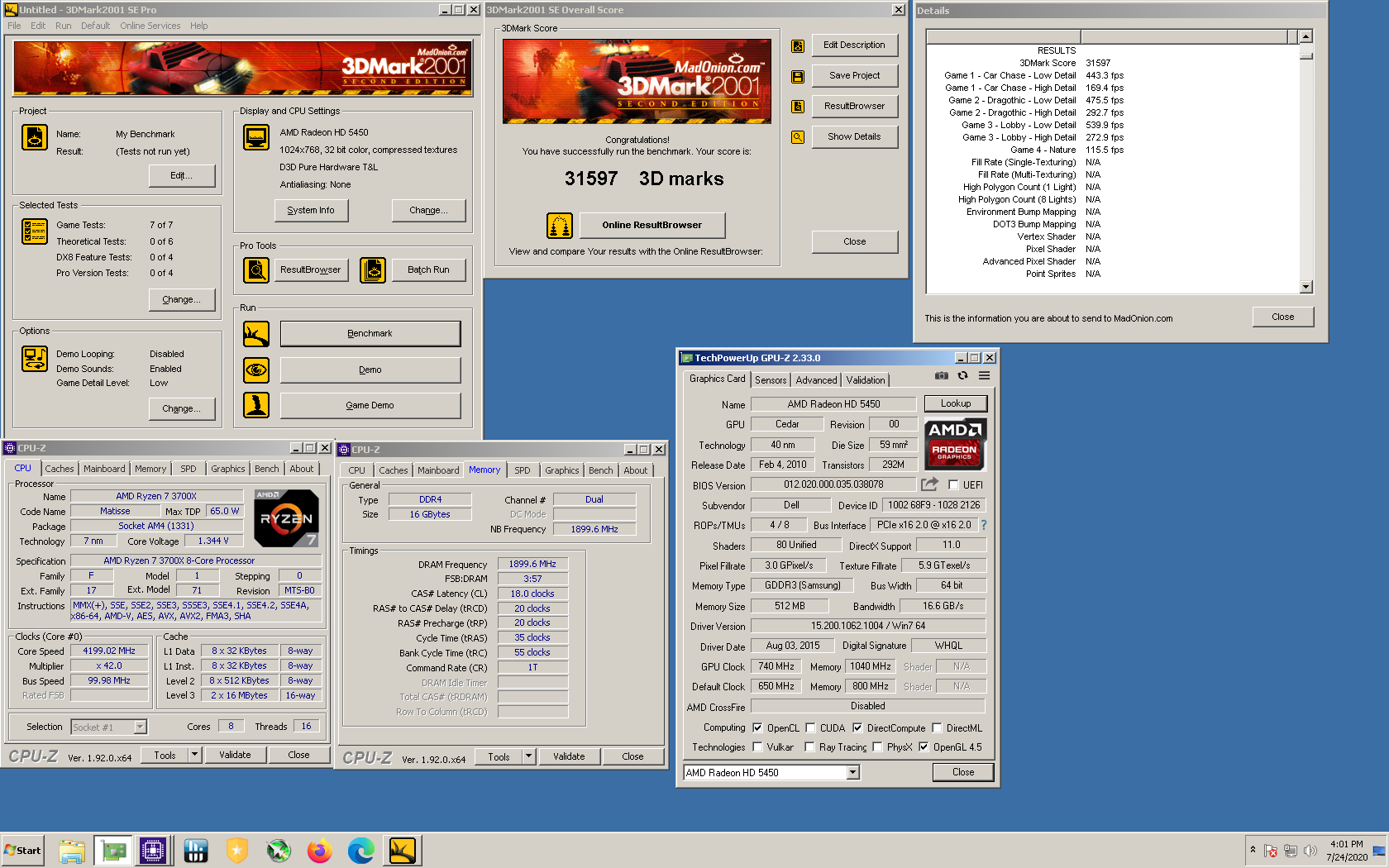This screenshot has width=1389, height=868.
Task: Click the Details list scrollbar up arrow
Action: 1306,36
